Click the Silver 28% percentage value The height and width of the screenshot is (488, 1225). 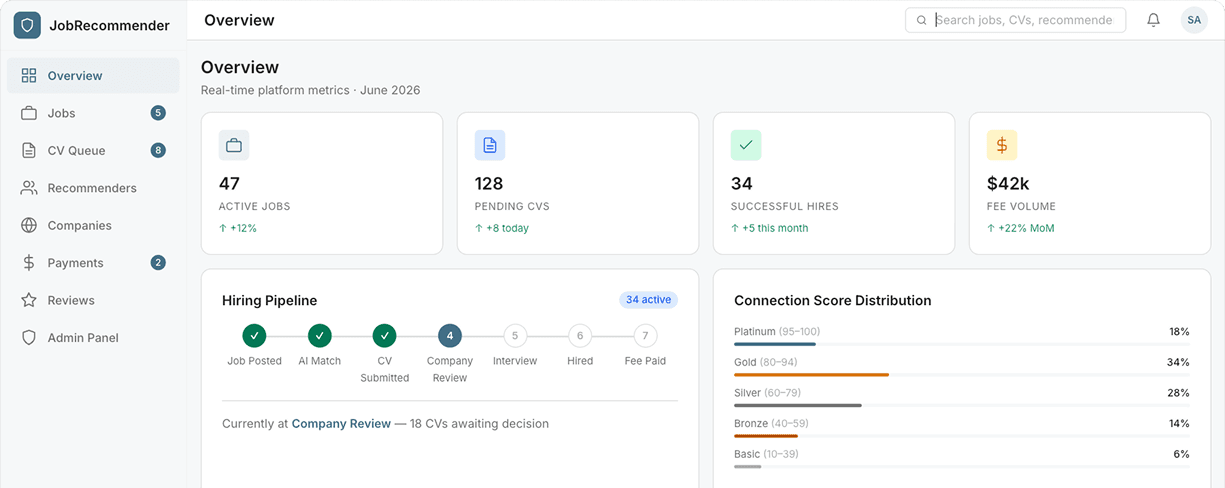click(1178, 393)
